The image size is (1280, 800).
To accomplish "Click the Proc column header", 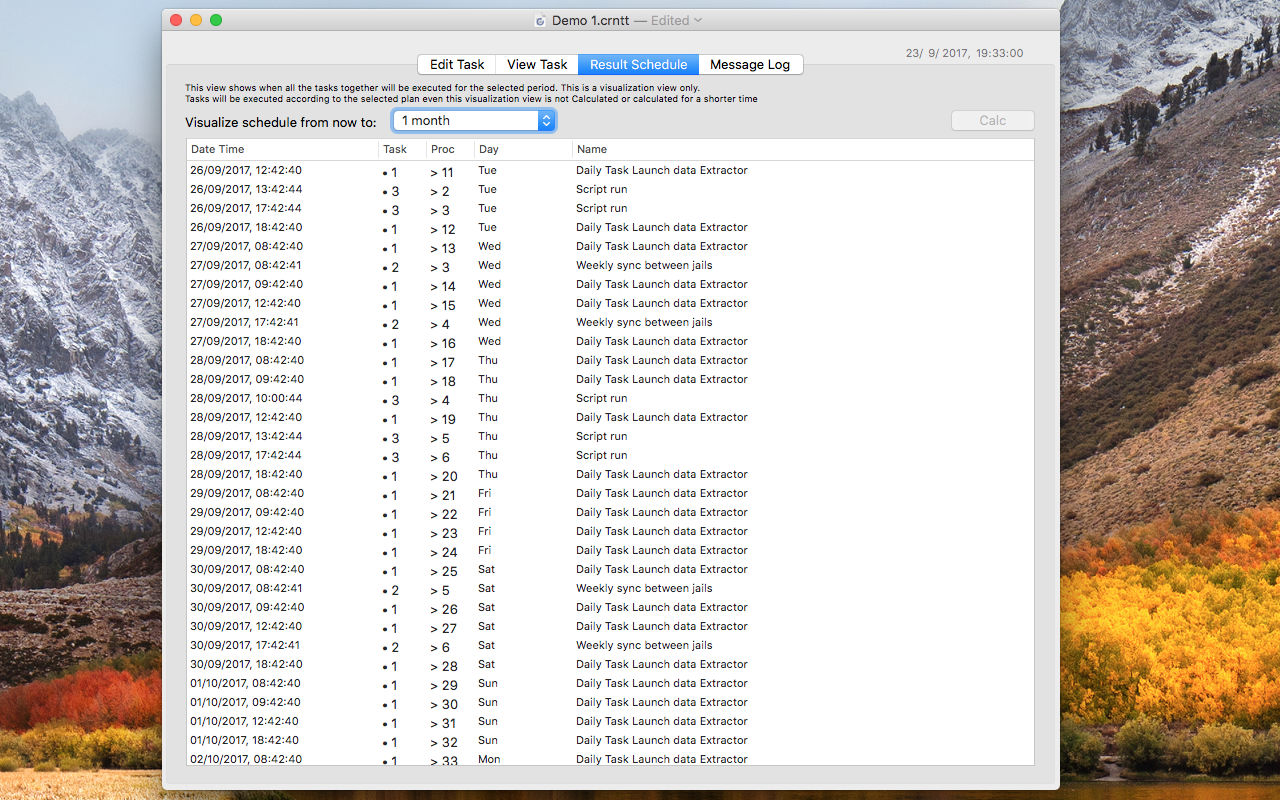I will pyautogui.click(x=449, y=149).
